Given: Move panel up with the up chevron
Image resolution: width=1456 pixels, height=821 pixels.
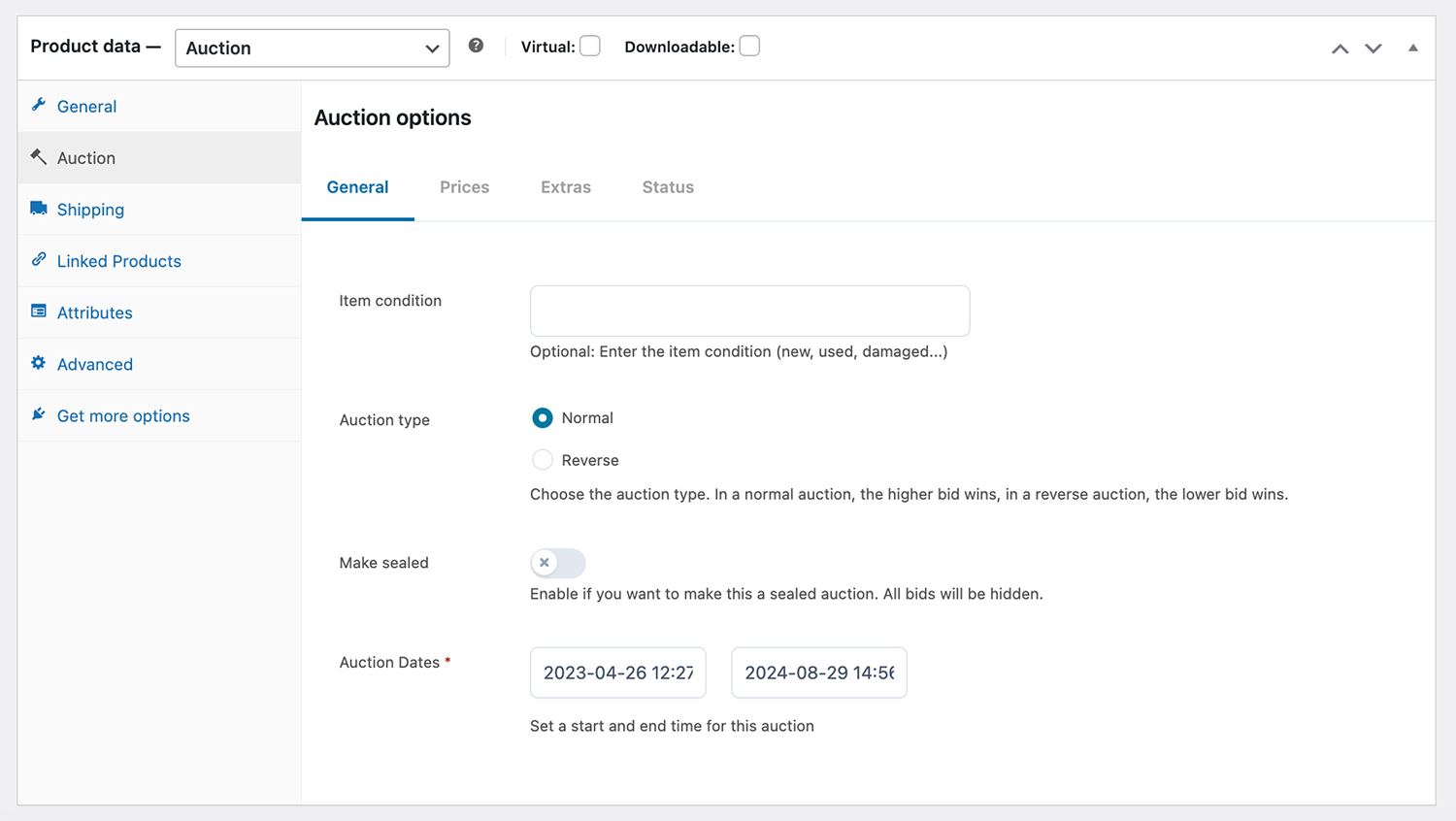Looking at the screenshot, I should pos(1340,49).
